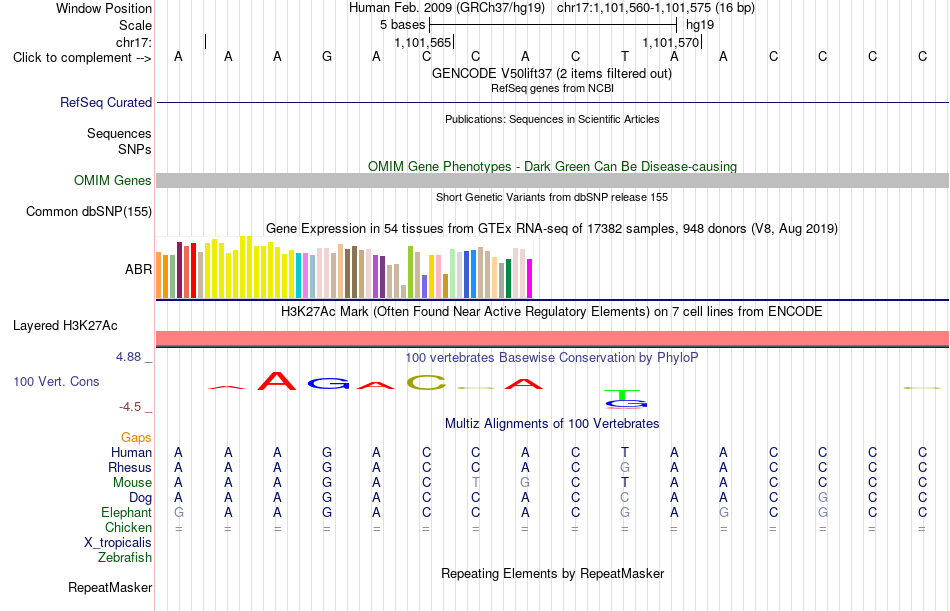Click the Scale track label
Screen dimensions: 950x611
pyautogui.click(x=136, y=25)
